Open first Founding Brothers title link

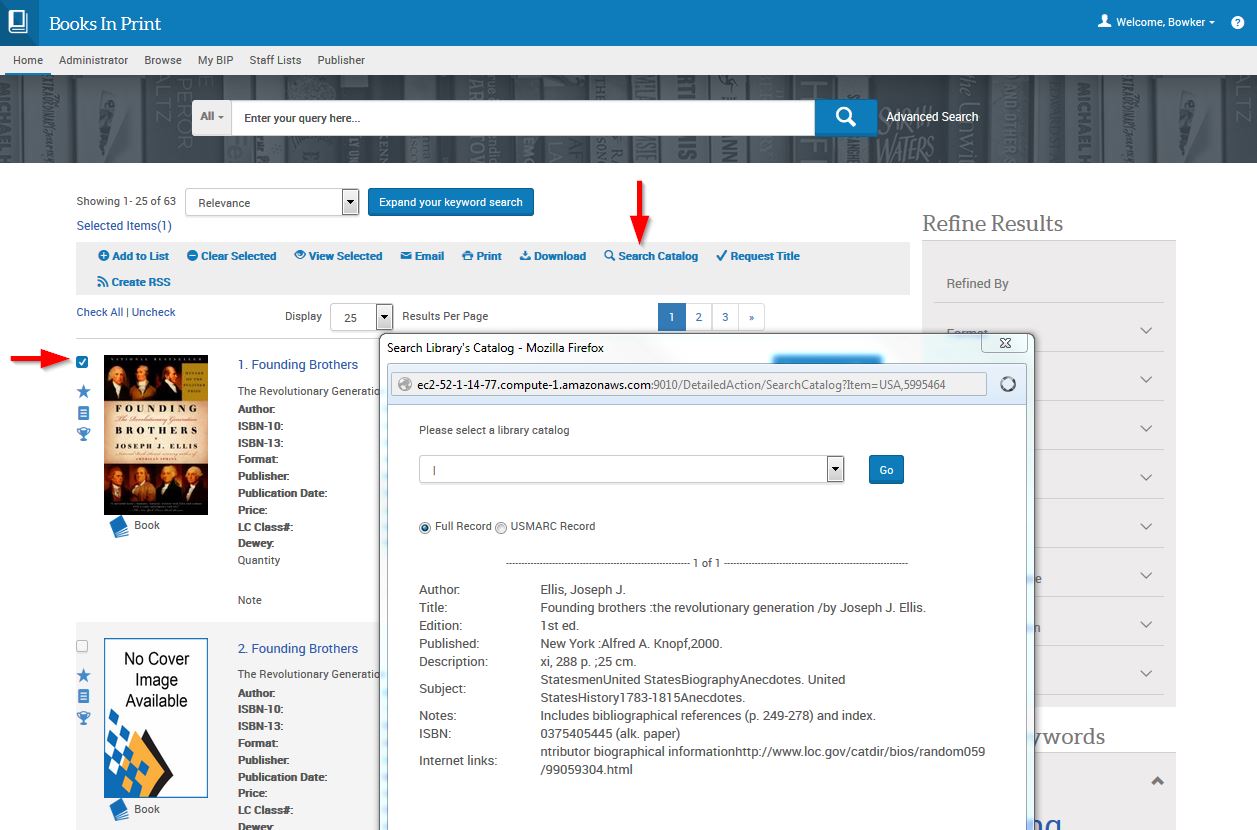point(298,365)
